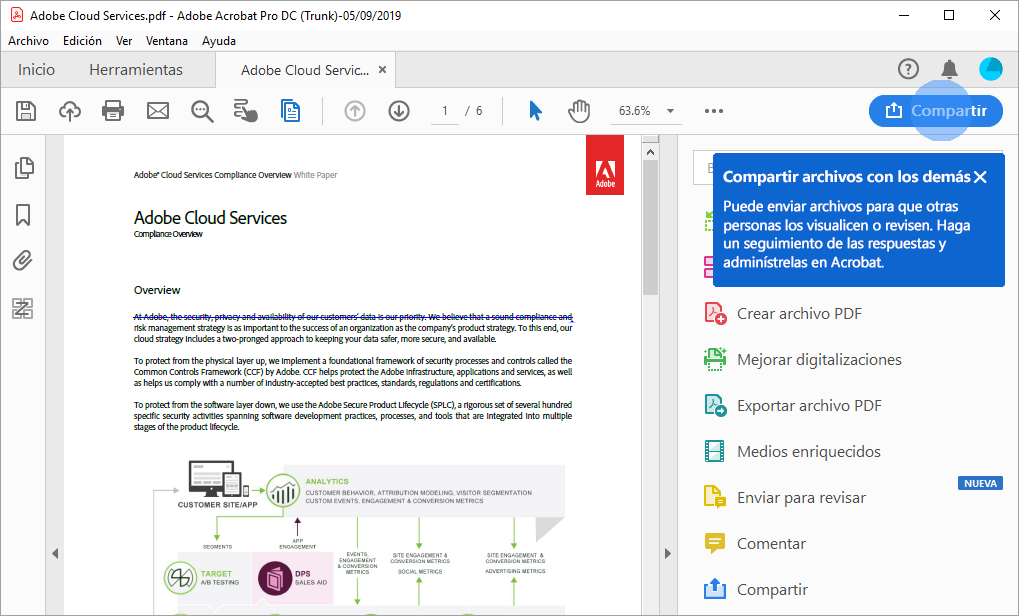Activate the Hand pan tool

point(579,111)
